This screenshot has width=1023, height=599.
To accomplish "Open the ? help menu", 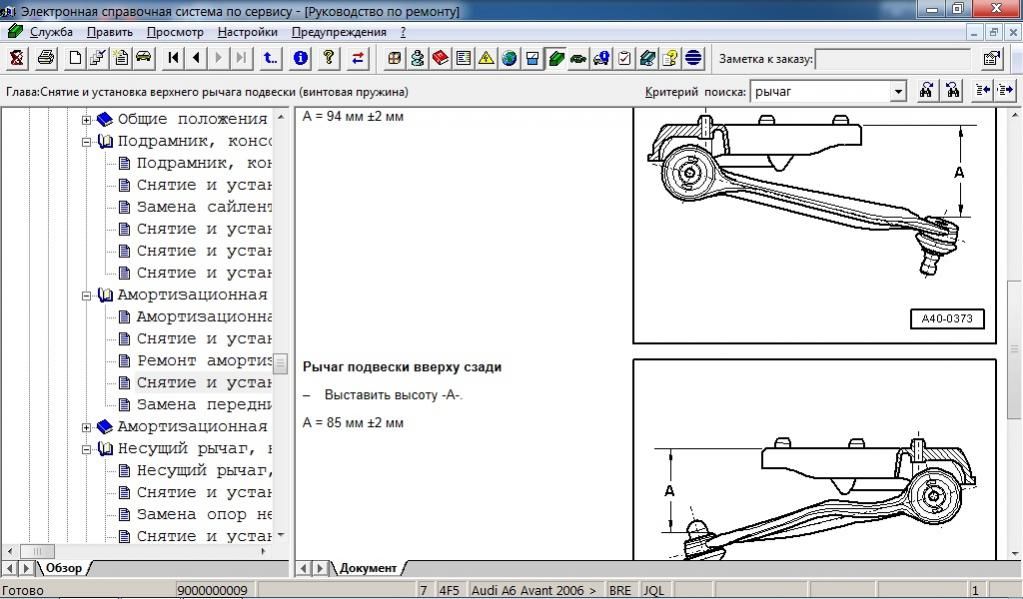I will pos(403,32).
